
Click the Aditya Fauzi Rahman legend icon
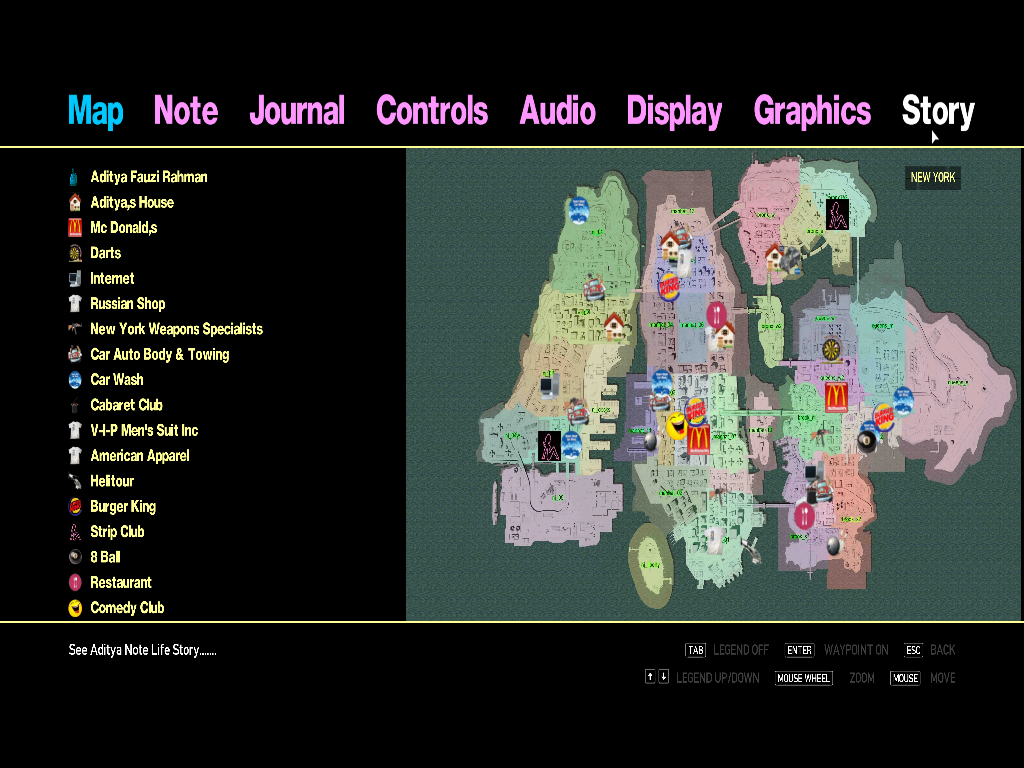[74, 177]
